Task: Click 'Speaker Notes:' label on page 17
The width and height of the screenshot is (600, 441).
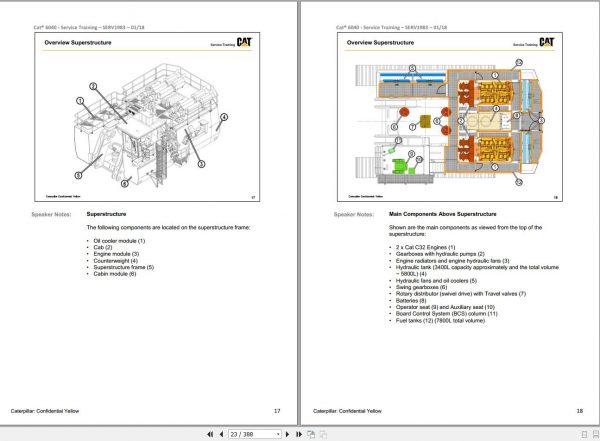Action: pyautogui.click(x=51, y=214)
